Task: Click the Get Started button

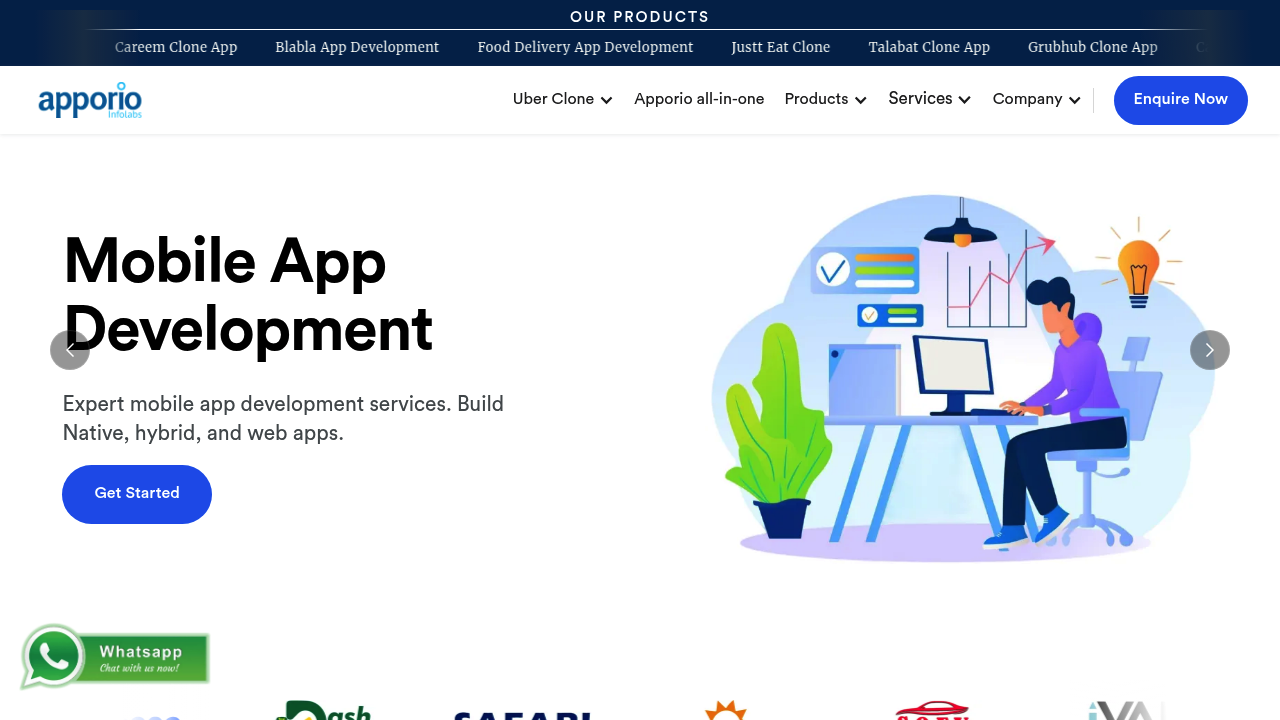Action: (137, 494)
